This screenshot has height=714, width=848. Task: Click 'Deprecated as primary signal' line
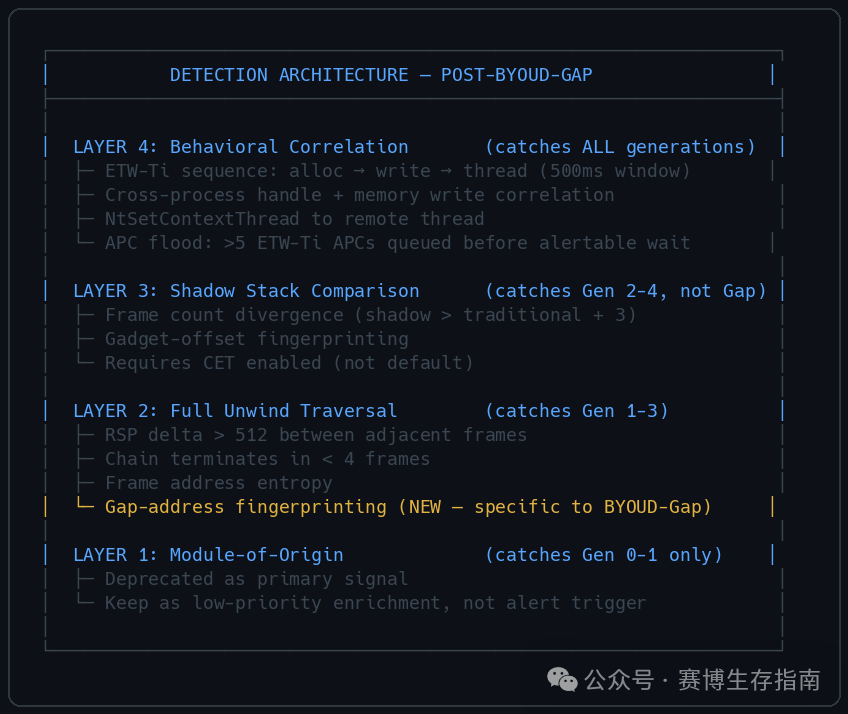point(257,579)
